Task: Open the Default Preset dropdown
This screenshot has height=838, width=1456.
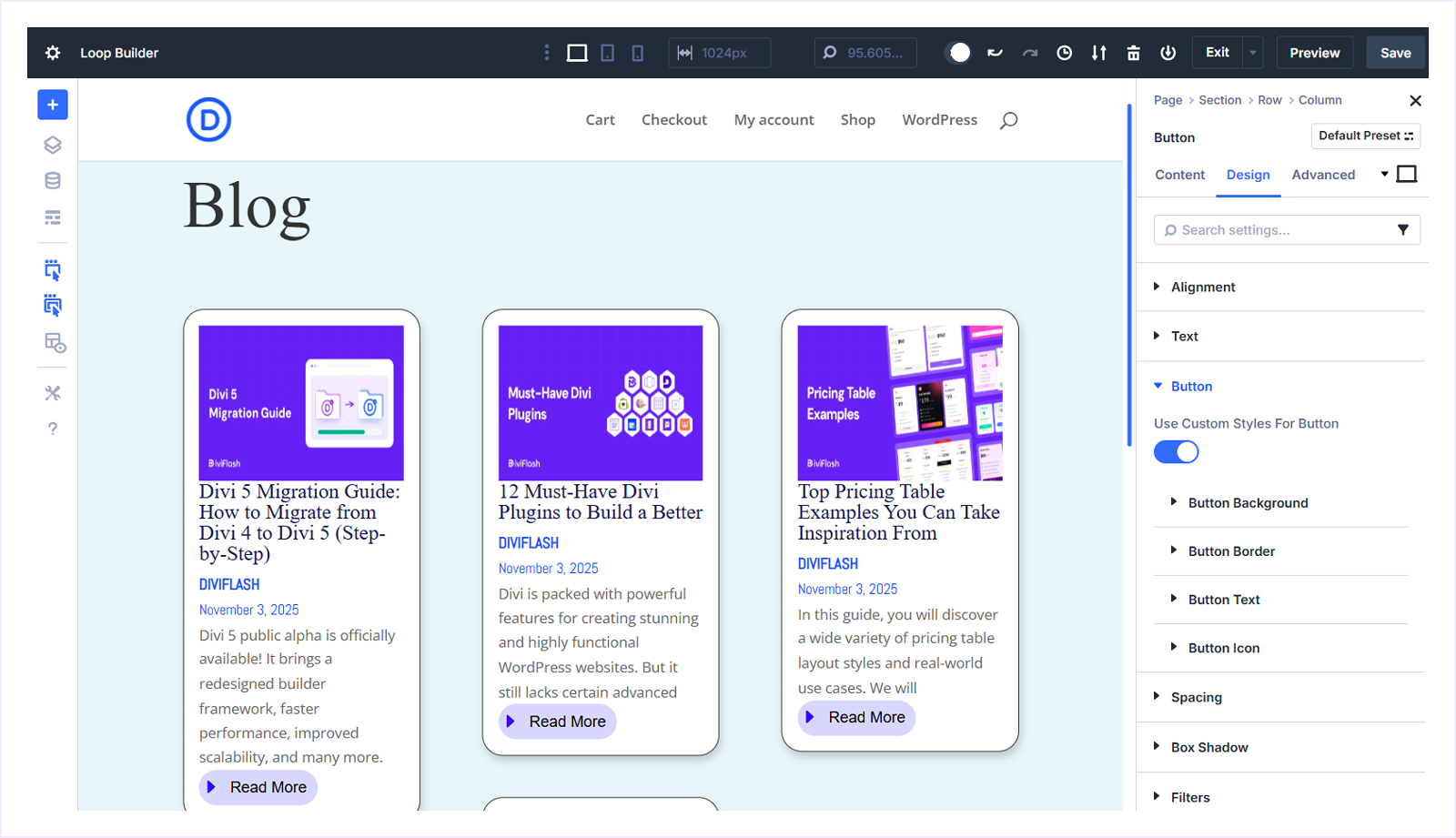Action: 1365,136
